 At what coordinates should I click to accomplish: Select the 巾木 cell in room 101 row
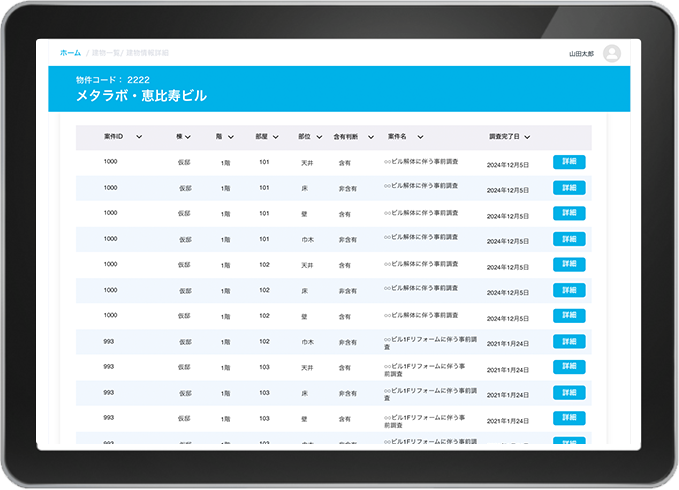tap(307, 239)
